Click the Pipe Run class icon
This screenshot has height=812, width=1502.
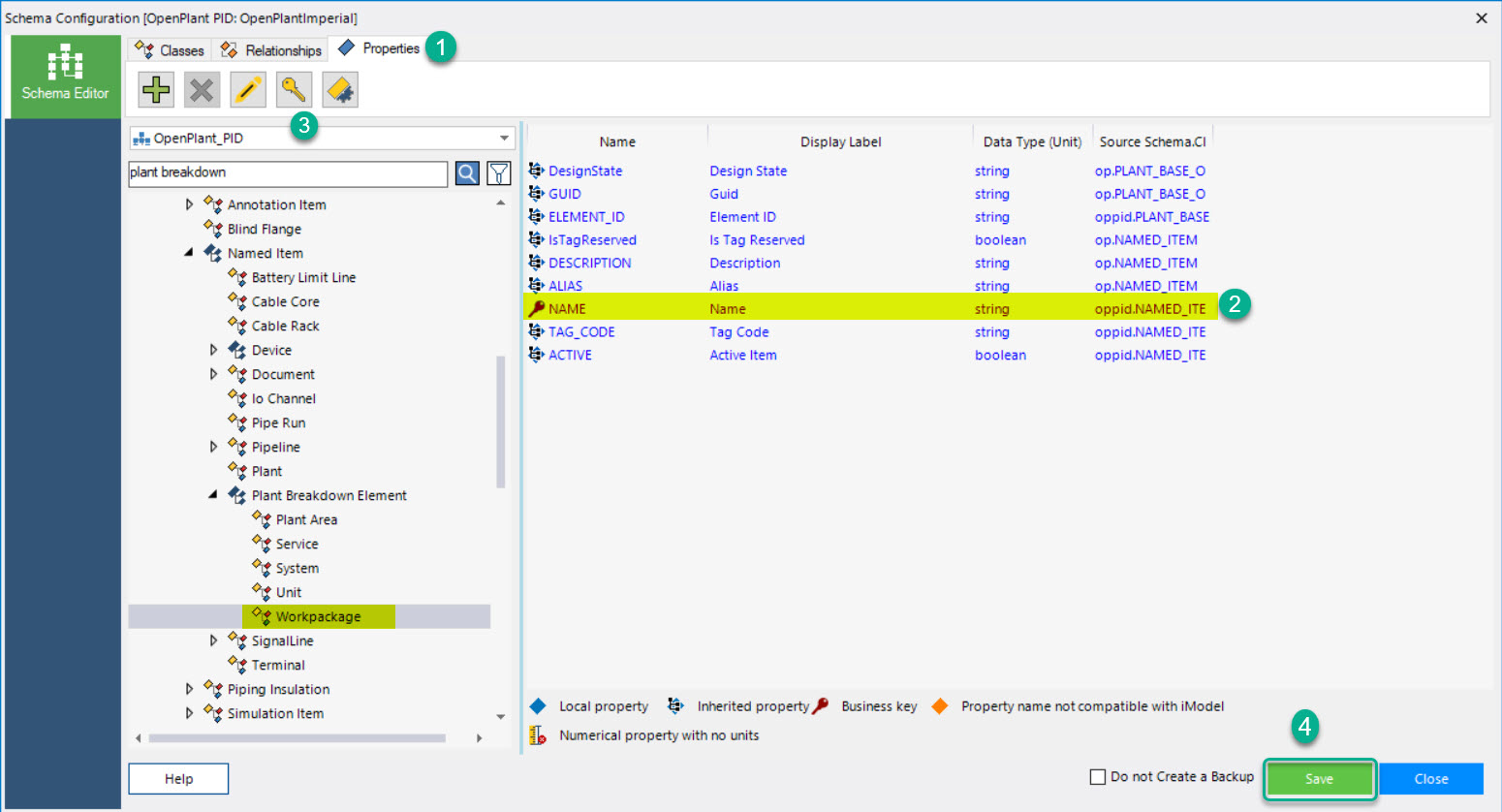point(237,422)
